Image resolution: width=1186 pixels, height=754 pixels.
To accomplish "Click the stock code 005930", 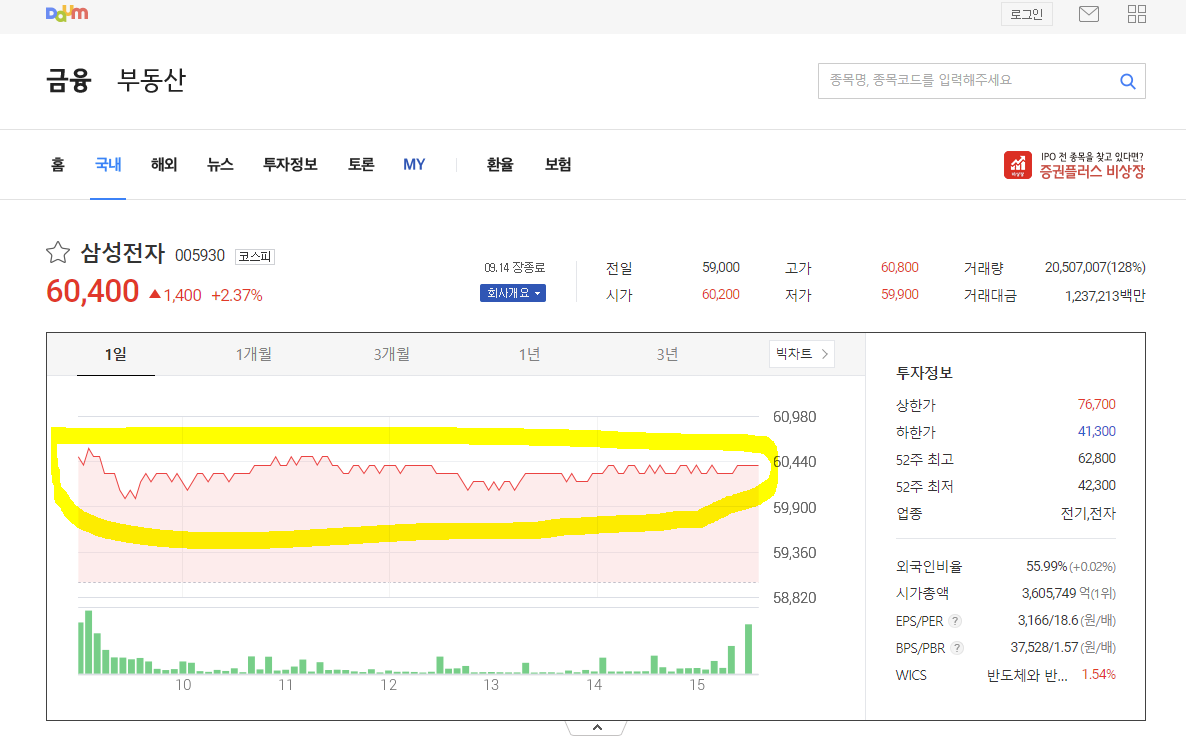I will point(200,256).
